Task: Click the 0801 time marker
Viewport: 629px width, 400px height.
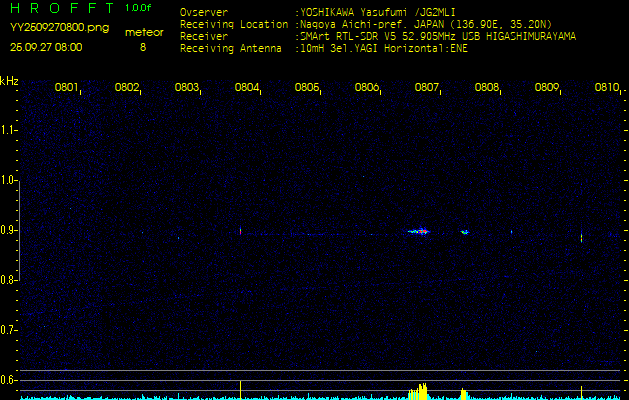Action: [x=66, y=87]
